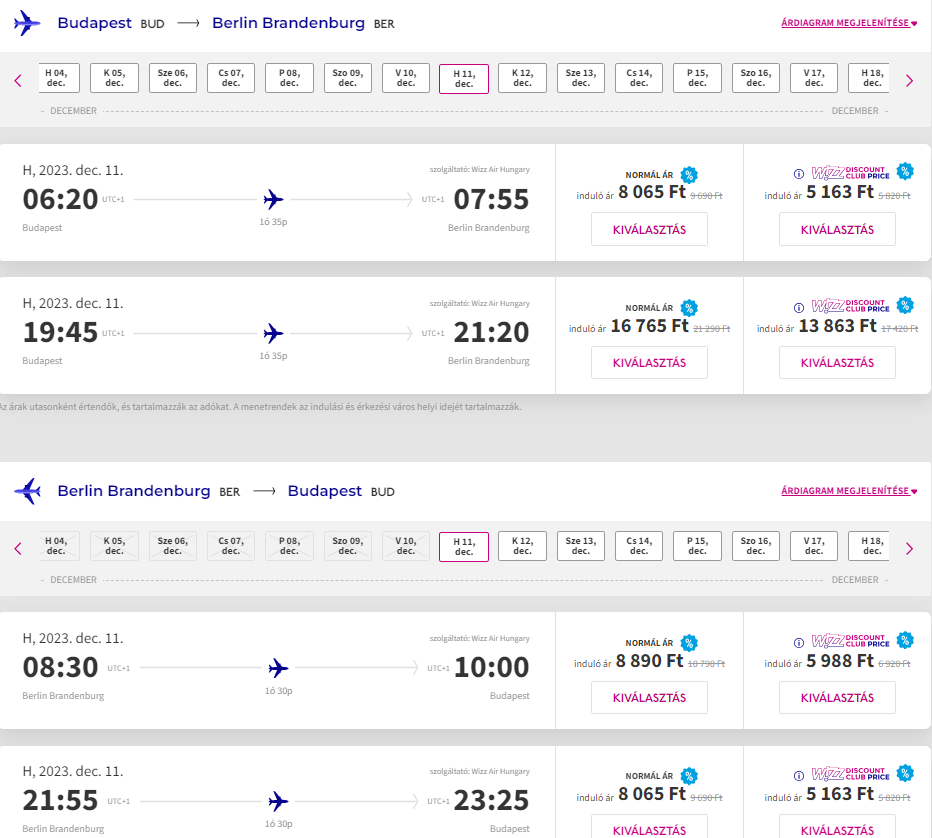
Task: Click the percent badge on 16 765 Ft normal price
Action: click(689, 308)
